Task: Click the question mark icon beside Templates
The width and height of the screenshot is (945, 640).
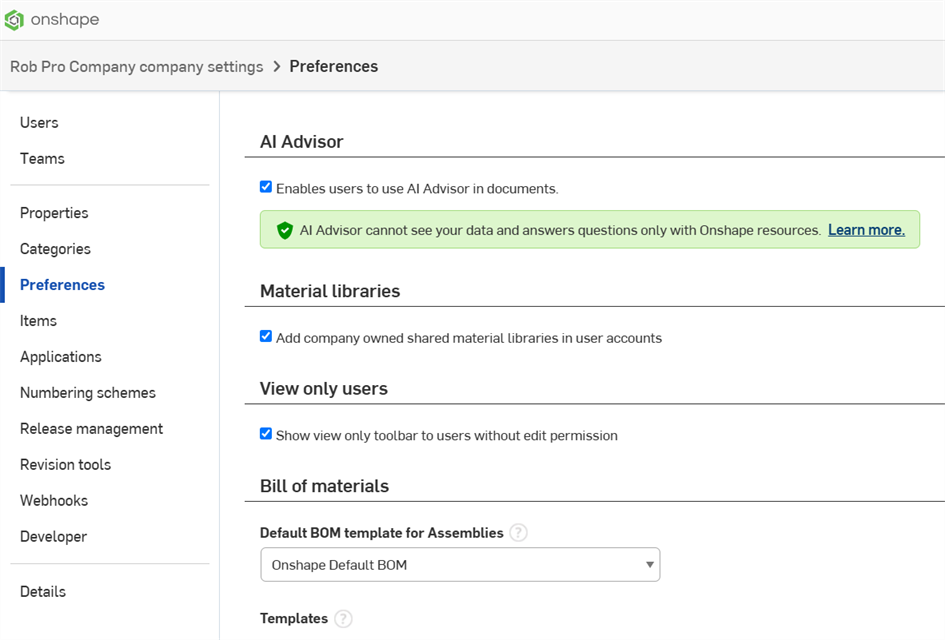Action: 343,618
